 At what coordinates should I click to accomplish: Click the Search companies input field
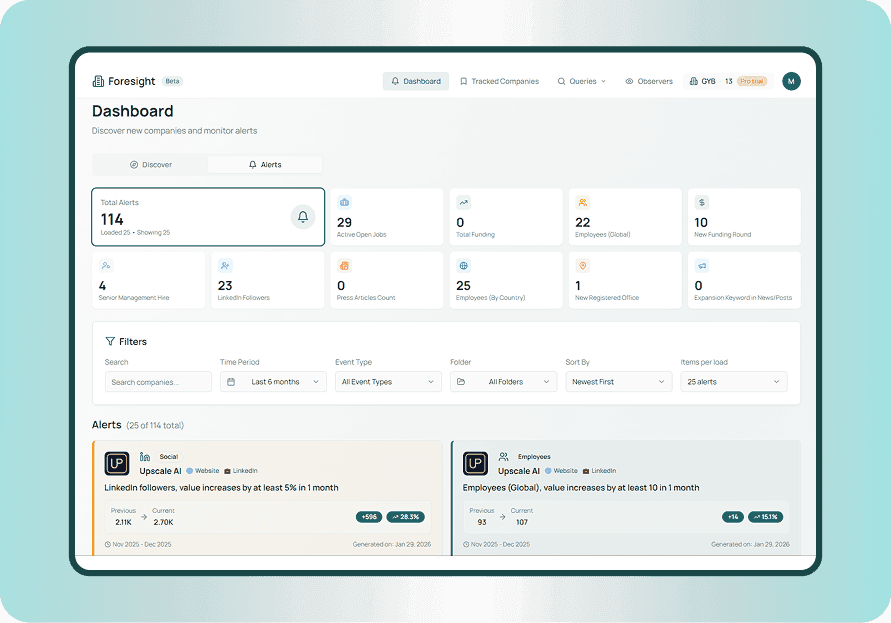pyautogui.click(x=158, y=382)
